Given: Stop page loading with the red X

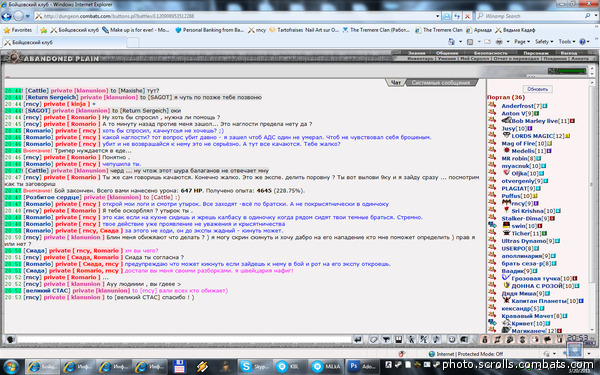Looking at the screenshot, I should click(x=467, y=16).
